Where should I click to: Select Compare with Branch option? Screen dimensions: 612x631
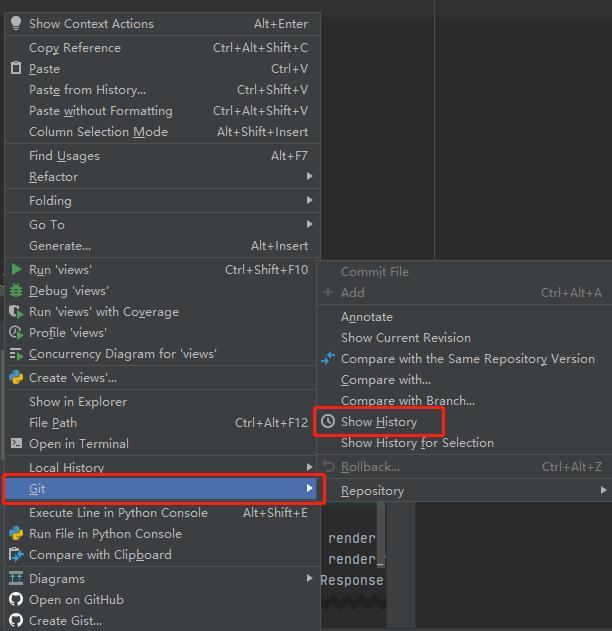(x=408, y=401)
